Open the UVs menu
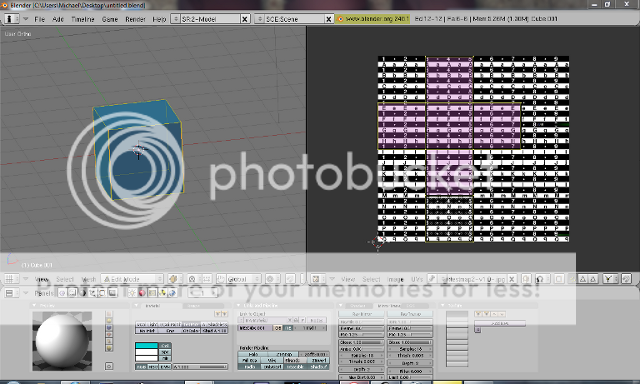Image resolution: width=640 pixels, height=384 pixels. click(417, 279)
